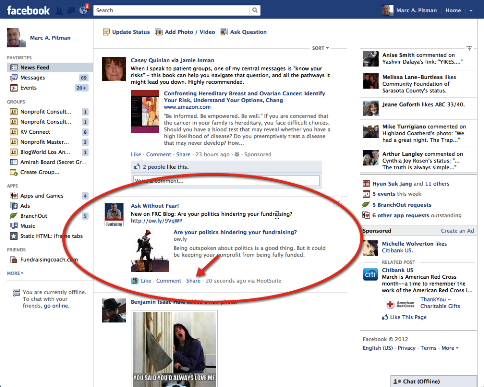Click the ticker collapse icon top right

(469, 48)
